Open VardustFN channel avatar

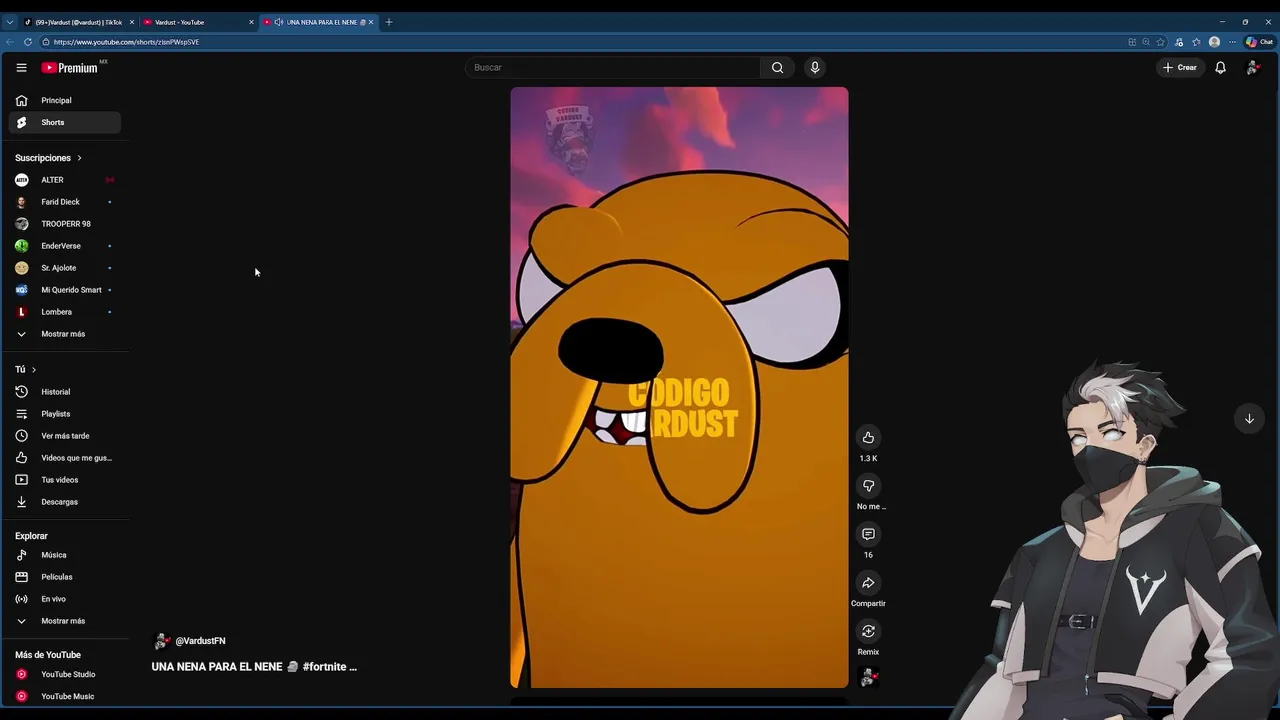pos(161,641)
